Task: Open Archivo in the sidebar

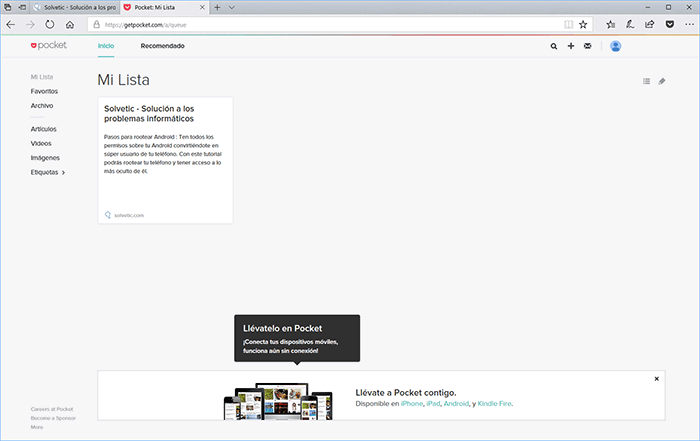Action: 42,106
